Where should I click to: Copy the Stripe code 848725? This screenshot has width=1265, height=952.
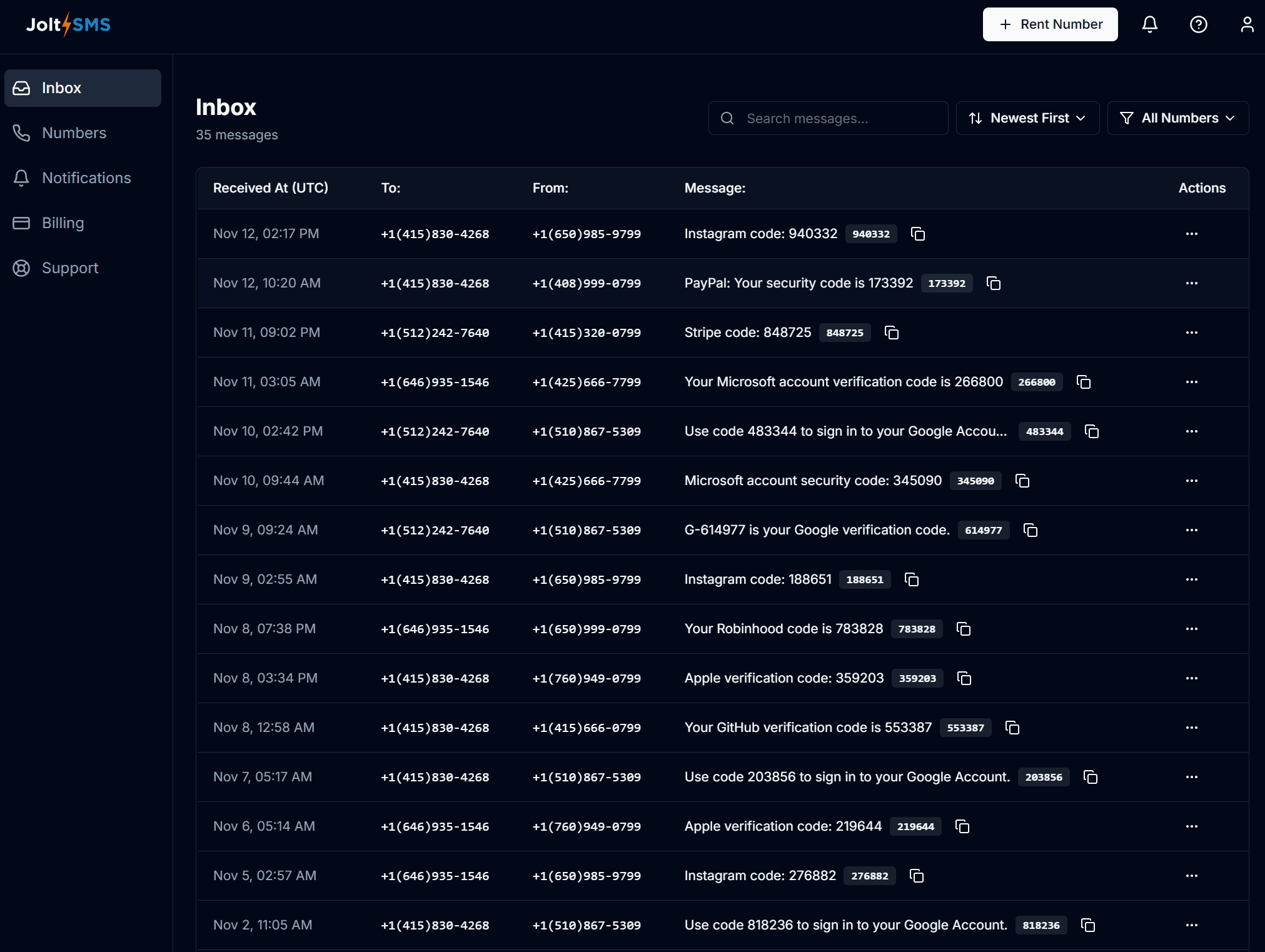[891, 333]
